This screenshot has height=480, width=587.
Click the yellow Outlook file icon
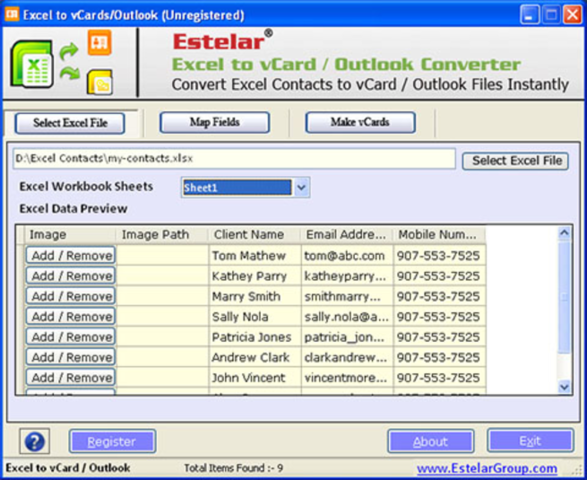pyautogui.click(x=100, y=82)
